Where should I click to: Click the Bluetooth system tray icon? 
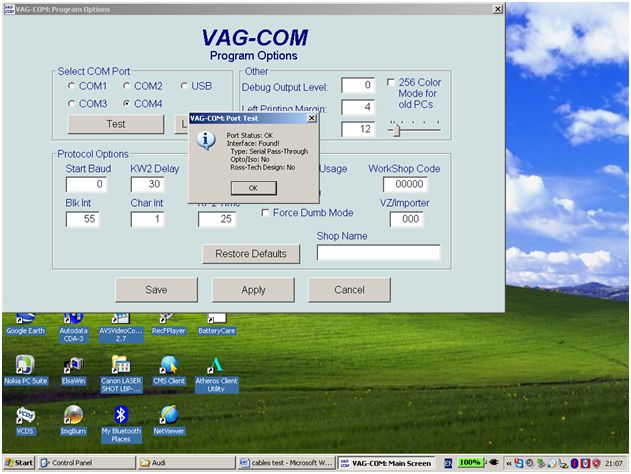pos(574,463)
